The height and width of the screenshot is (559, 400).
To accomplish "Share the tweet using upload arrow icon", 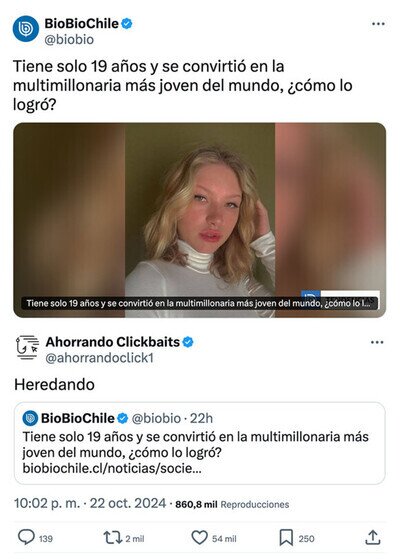I will pyautogui.click(x=373, y=537).
